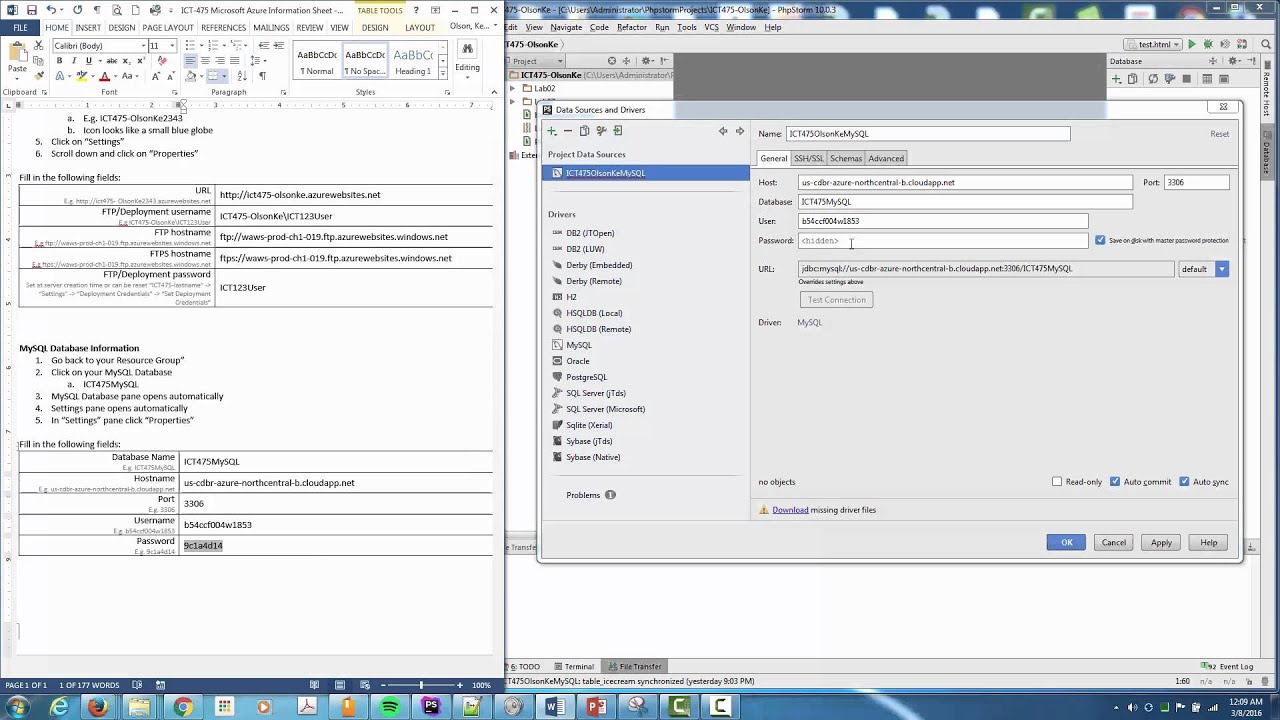Open the INSERT ribbon tab in Word
This screenshot has width=1280, height=720.
tap(88, 28)
